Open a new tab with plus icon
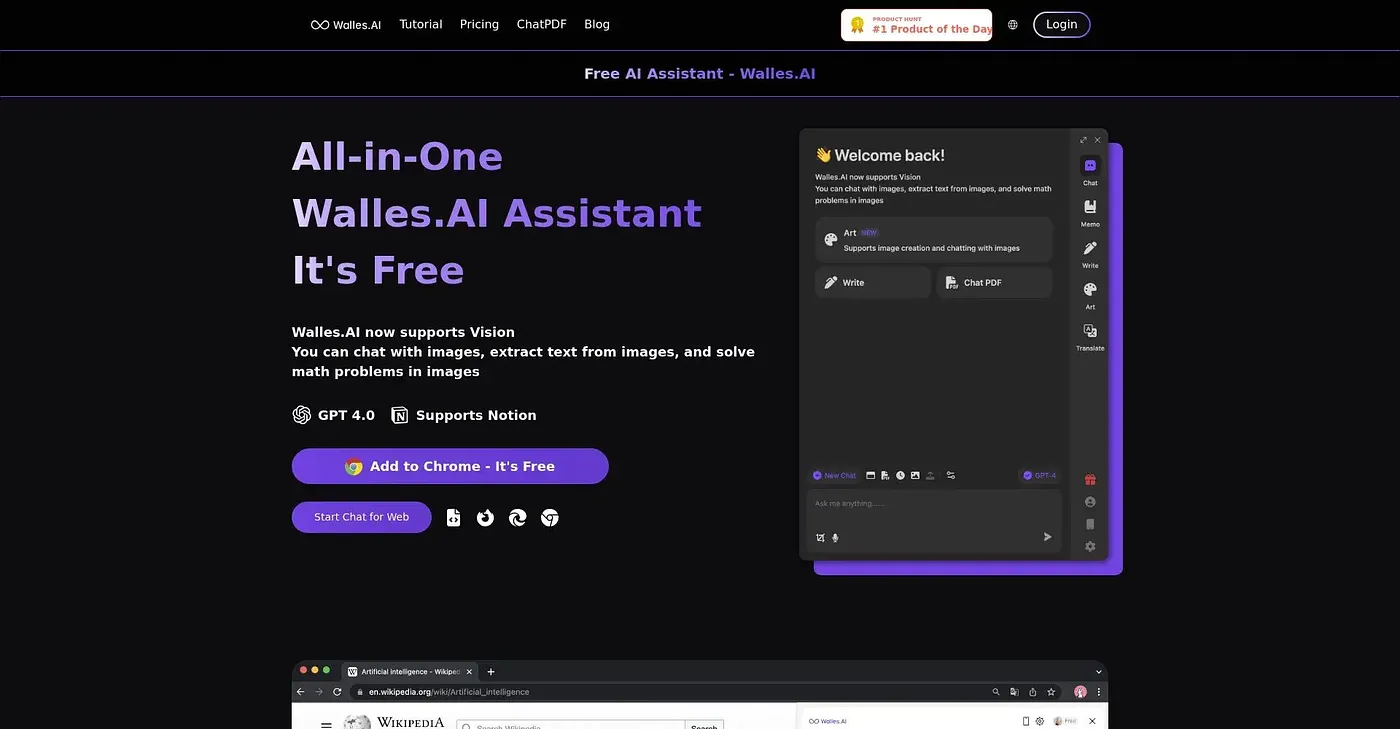 tap(490, 672)
